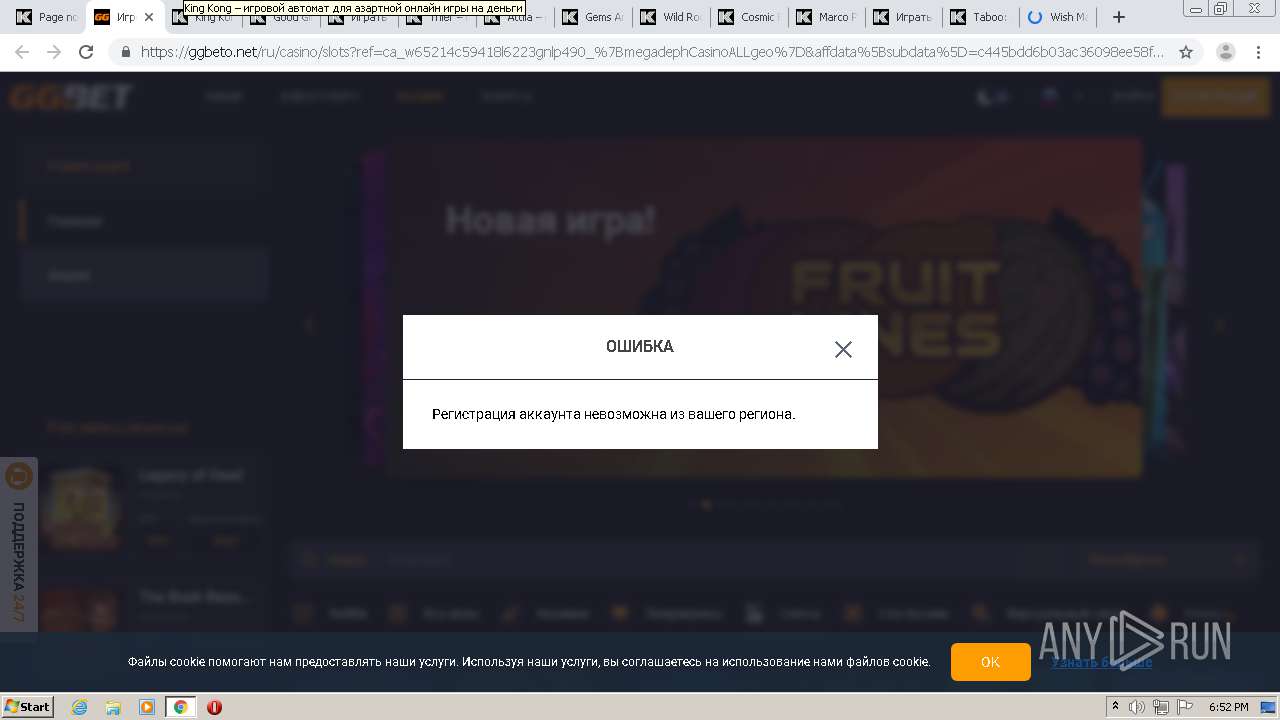
Task: Reload the current page
Action: [86, 52]
